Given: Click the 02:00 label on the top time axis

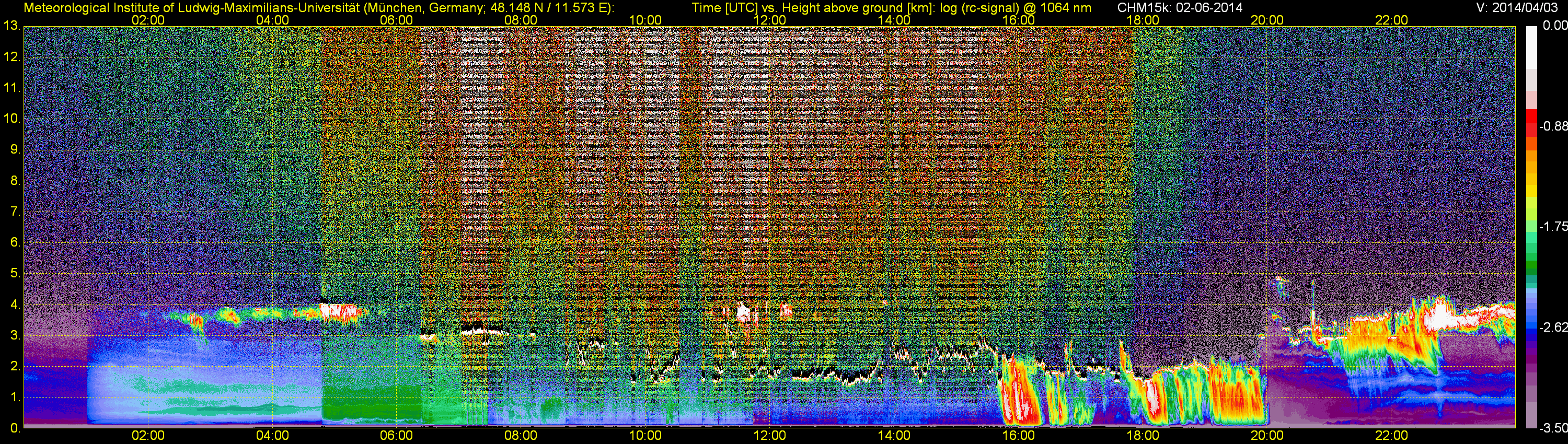Looking at the screenshot, I should point(148,20).
